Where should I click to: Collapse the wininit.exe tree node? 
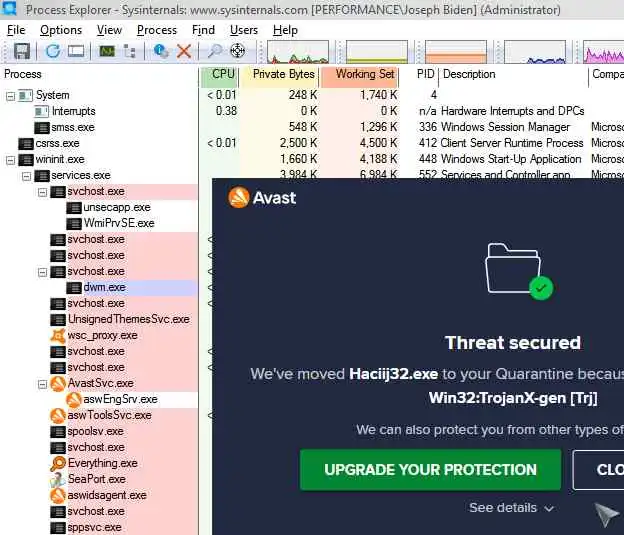coord(10,160)
